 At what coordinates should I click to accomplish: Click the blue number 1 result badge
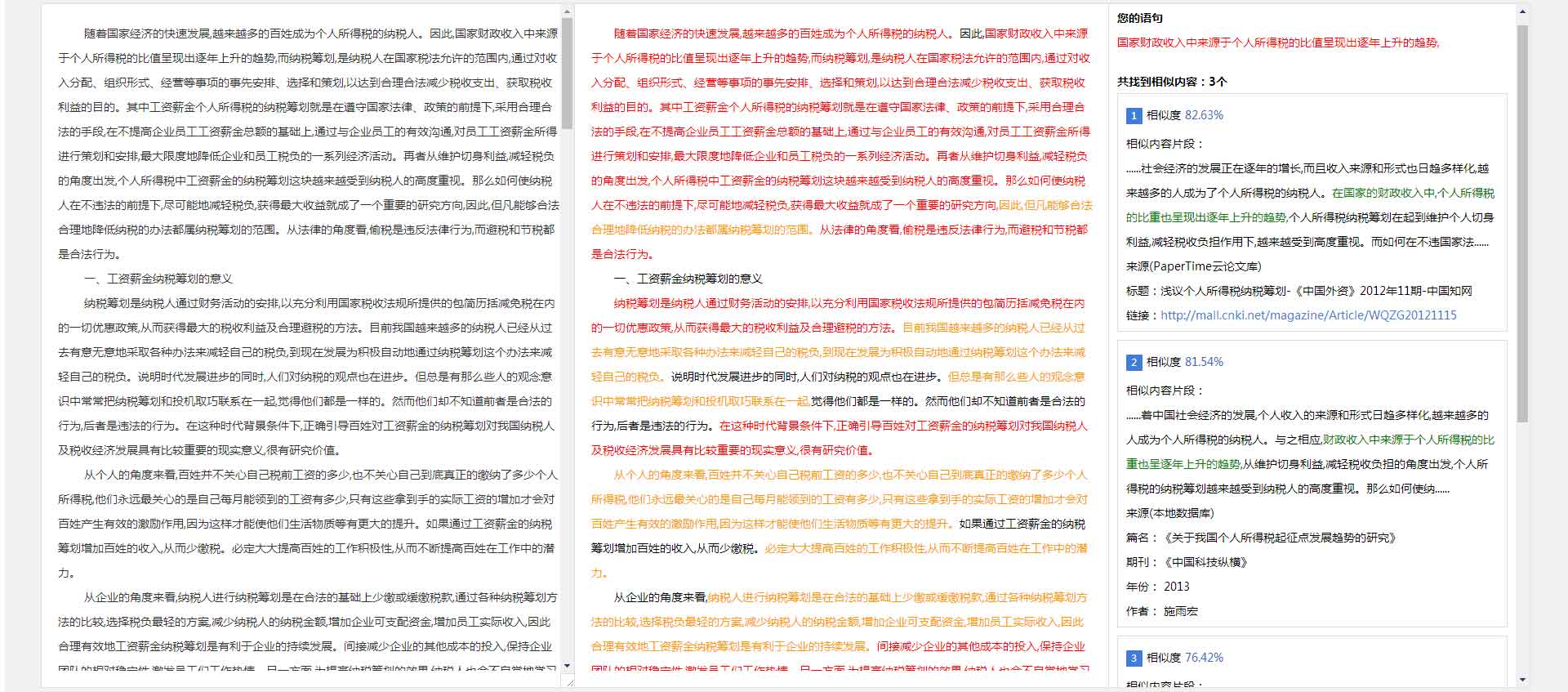[x=1134, y=116]
